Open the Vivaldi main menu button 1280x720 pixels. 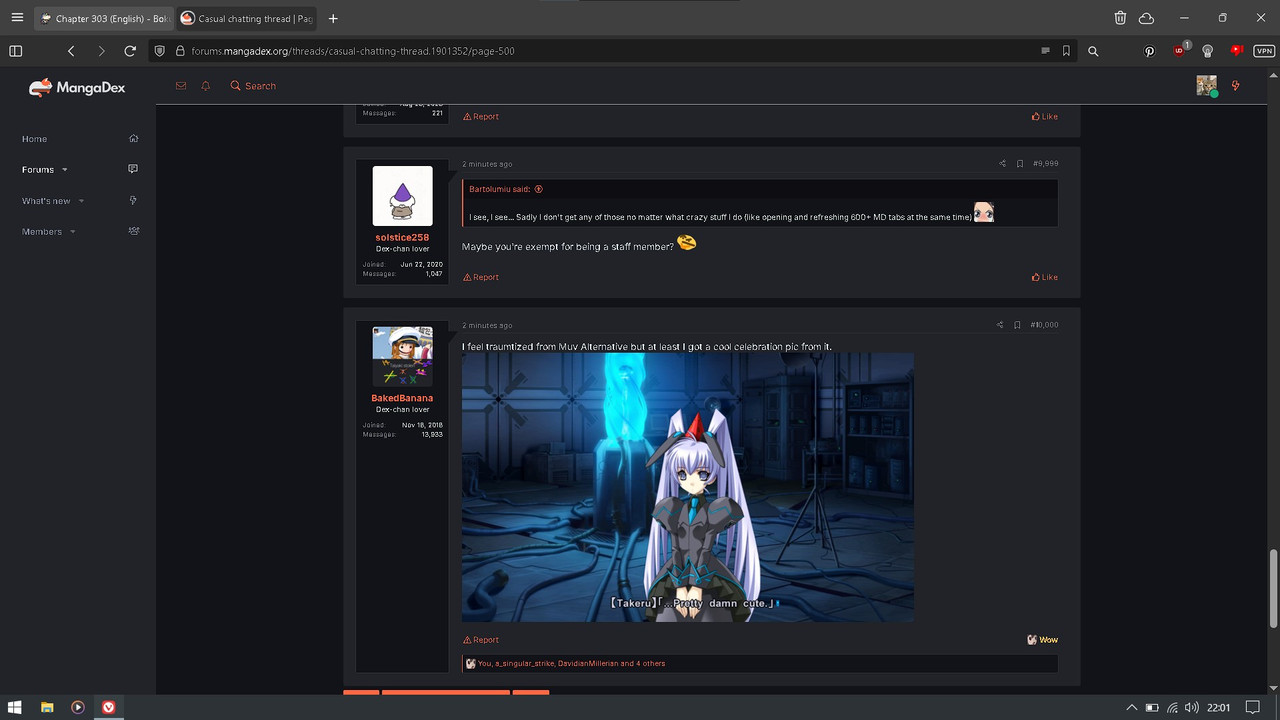click(x=17, y=18)
